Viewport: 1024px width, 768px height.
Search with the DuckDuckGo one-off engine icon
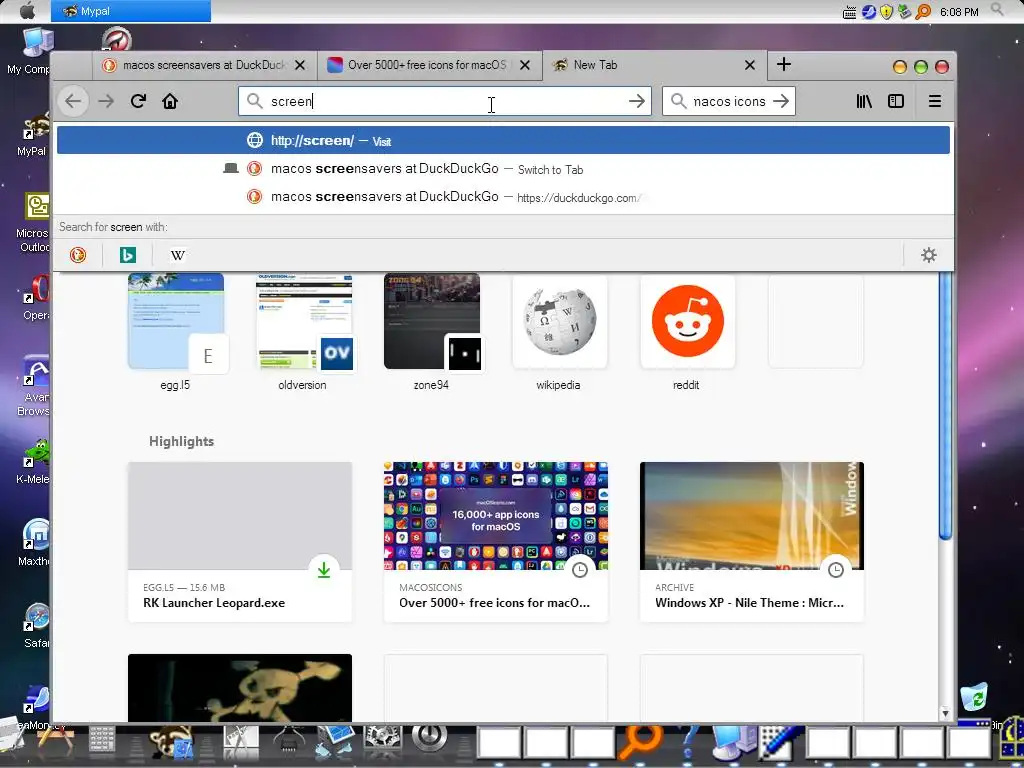pyautogui.click(x=78, y=255)
